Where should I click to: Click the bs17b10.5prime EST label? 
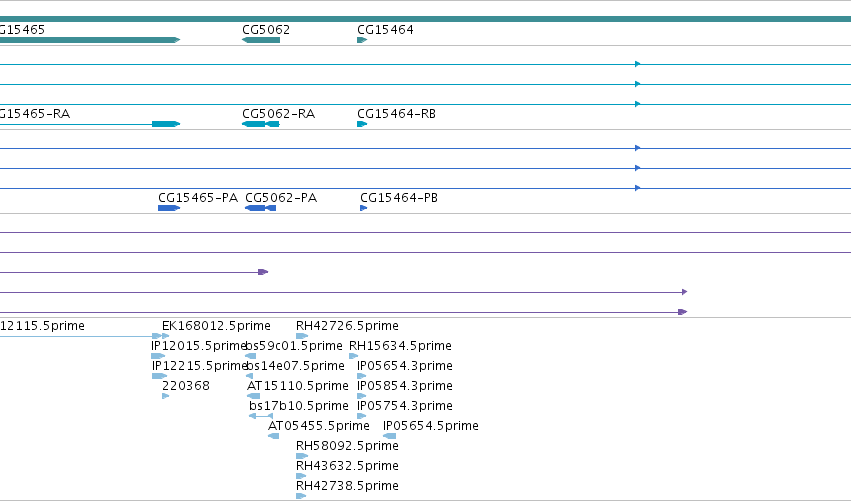coord(299,406)
